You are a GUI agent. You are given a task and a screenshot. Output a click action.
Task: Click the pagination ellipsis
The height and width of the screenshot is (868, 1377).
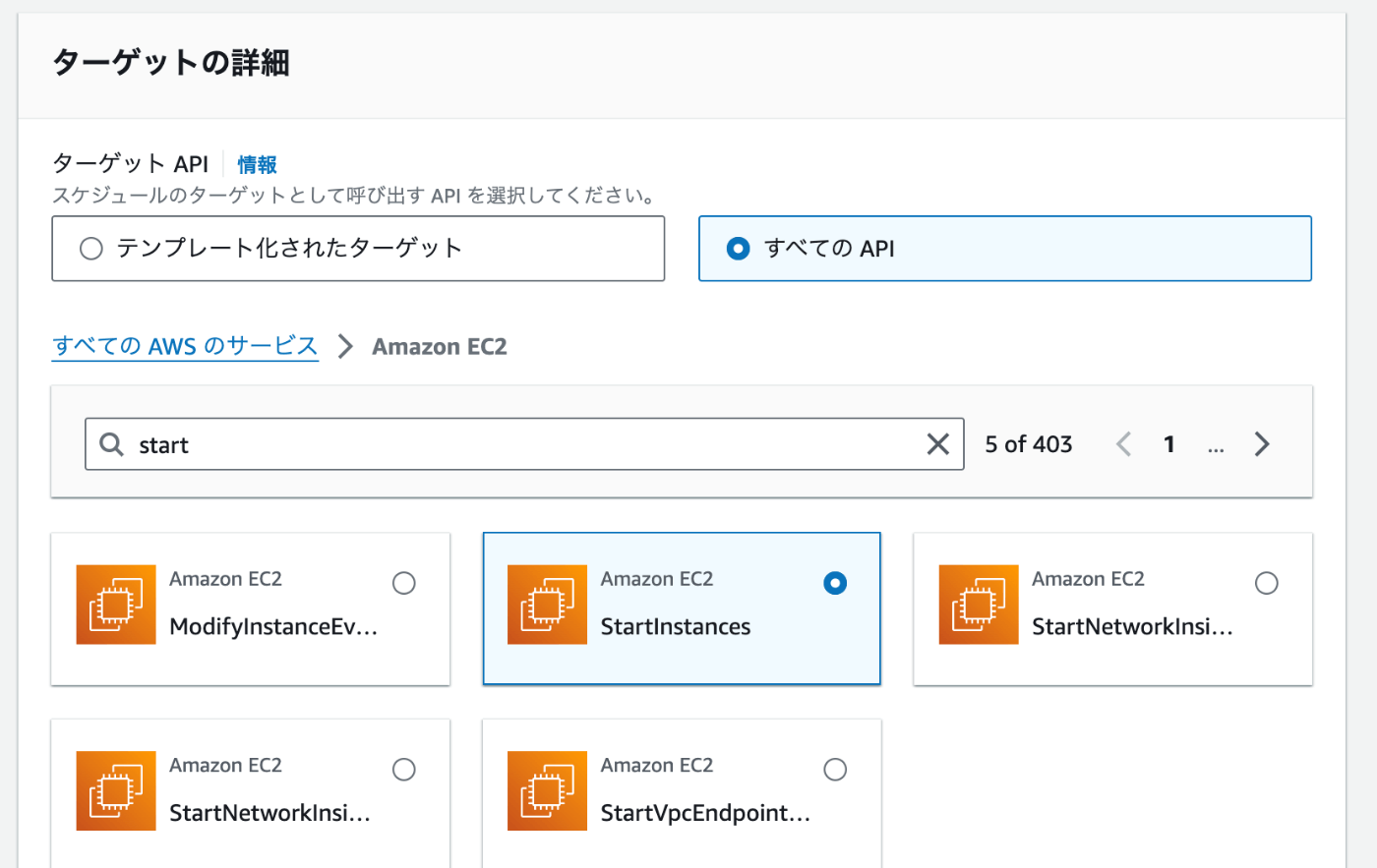(x=1216, y=447)
